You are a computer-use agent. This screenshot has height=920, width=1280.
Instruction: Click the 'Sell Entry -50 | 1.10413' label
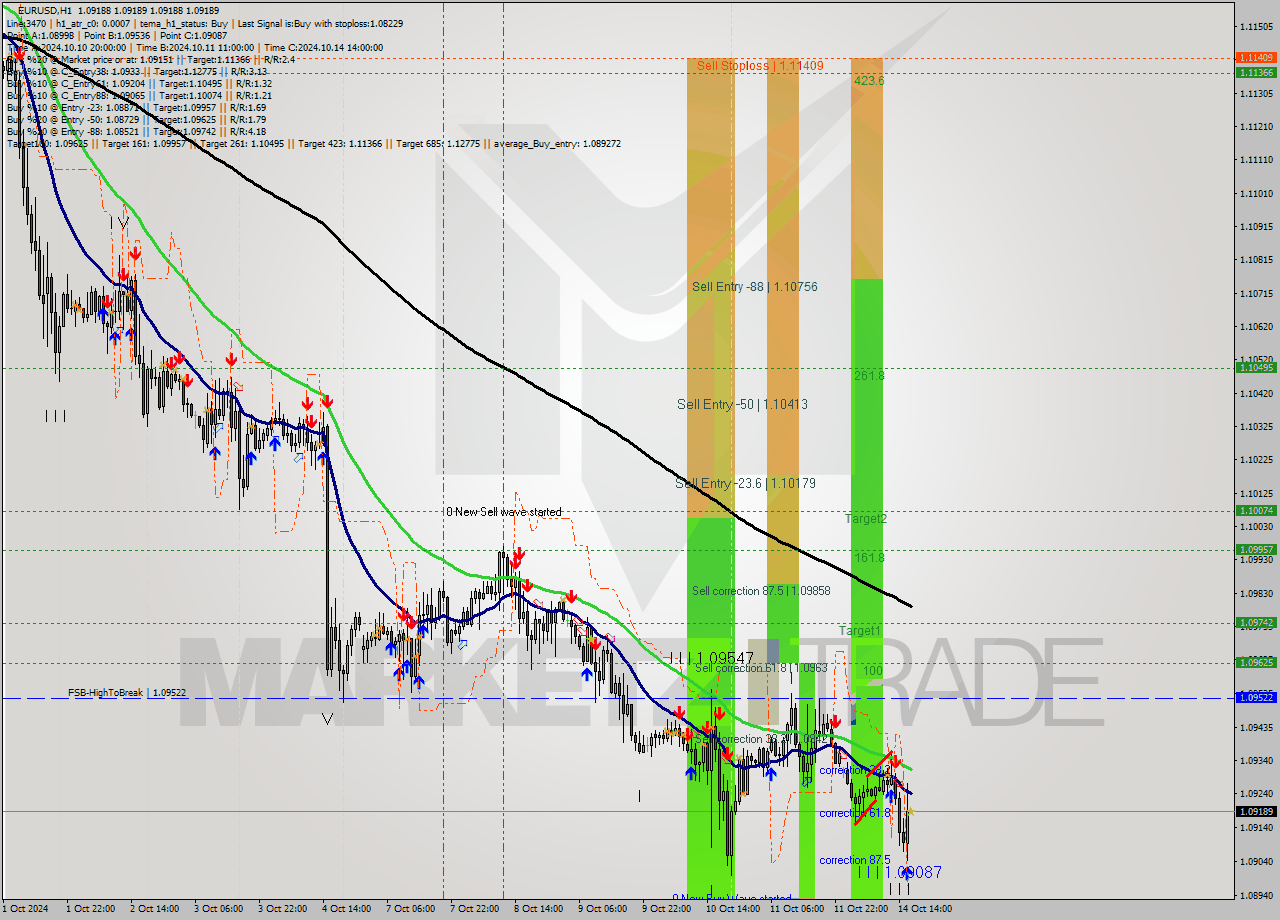pyautogui.click(x=742, y=404)
